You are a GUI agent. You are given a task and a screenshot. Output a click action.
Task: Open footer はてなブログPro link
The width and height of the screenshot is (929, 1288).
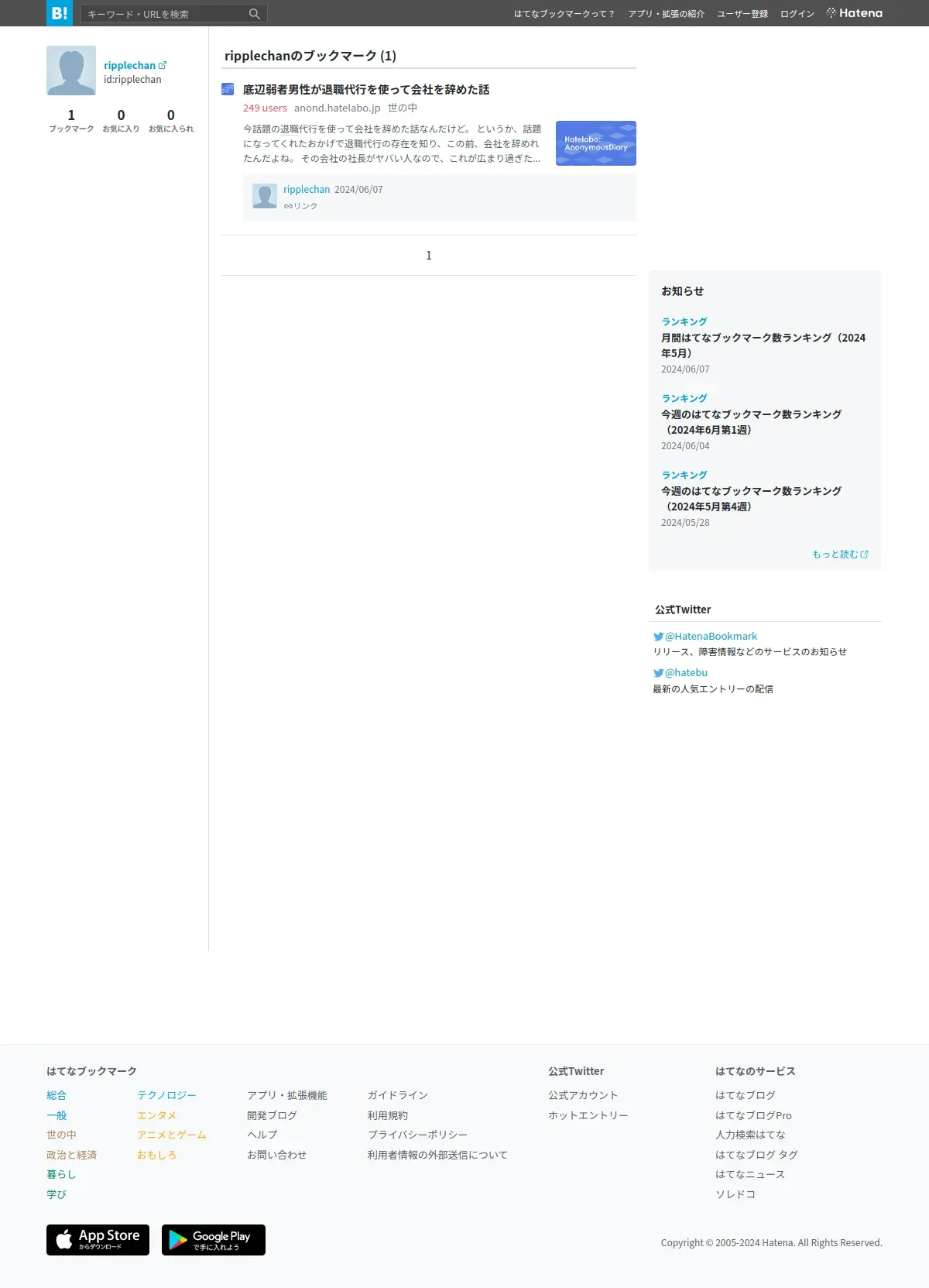point(753,1115)
